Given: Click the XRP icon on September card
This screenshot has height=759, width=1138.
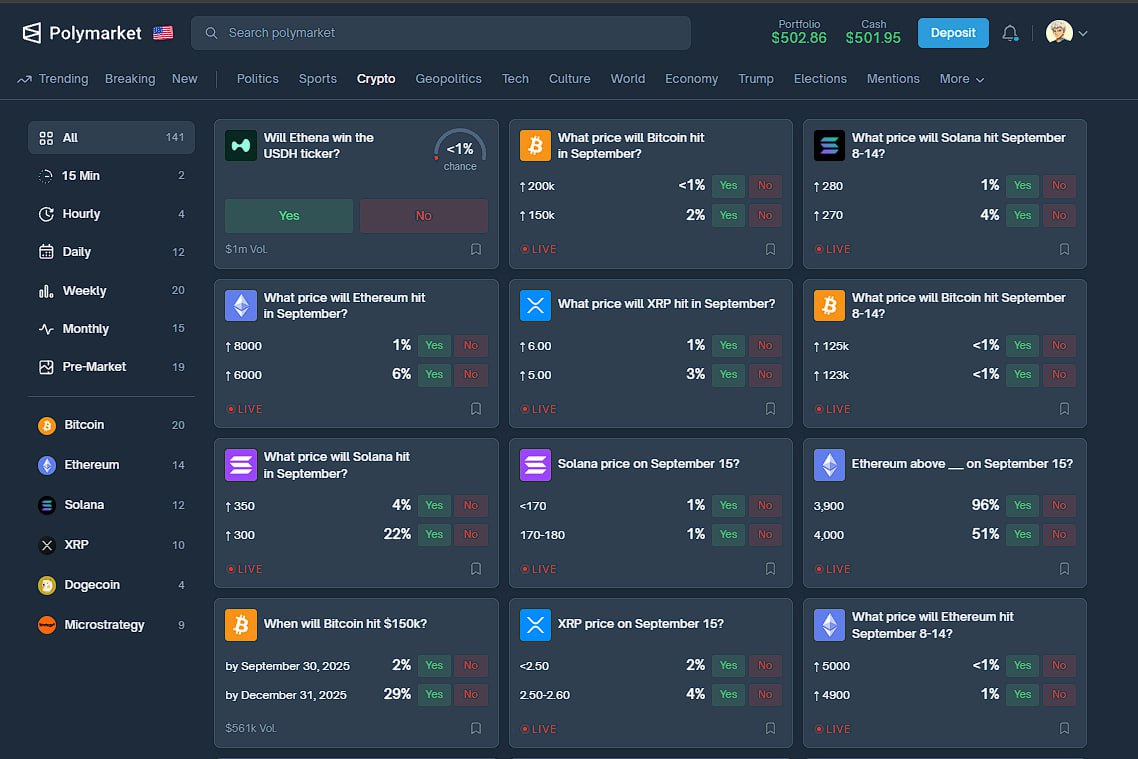Looking at the screenshot, I should (x=536, y=305).
